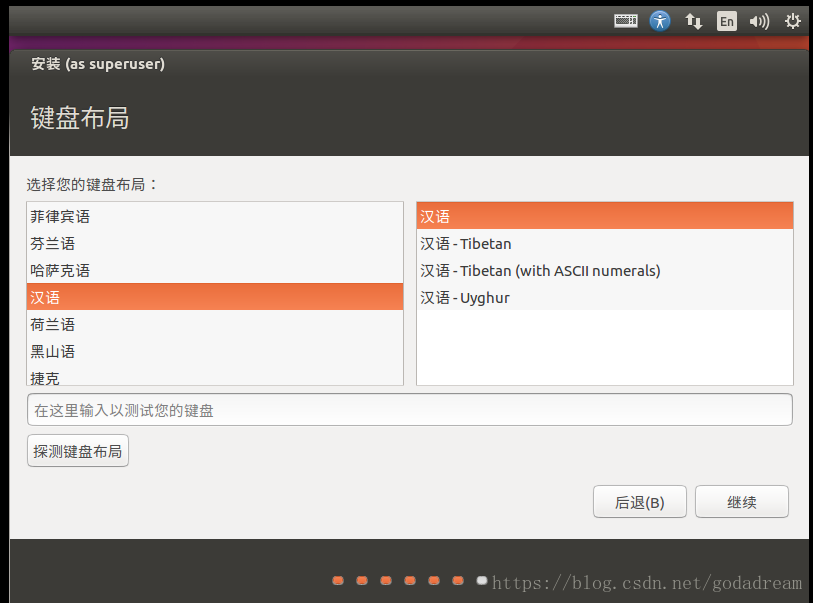Select 汉语 - Uyghur variant

pos(605,297)
